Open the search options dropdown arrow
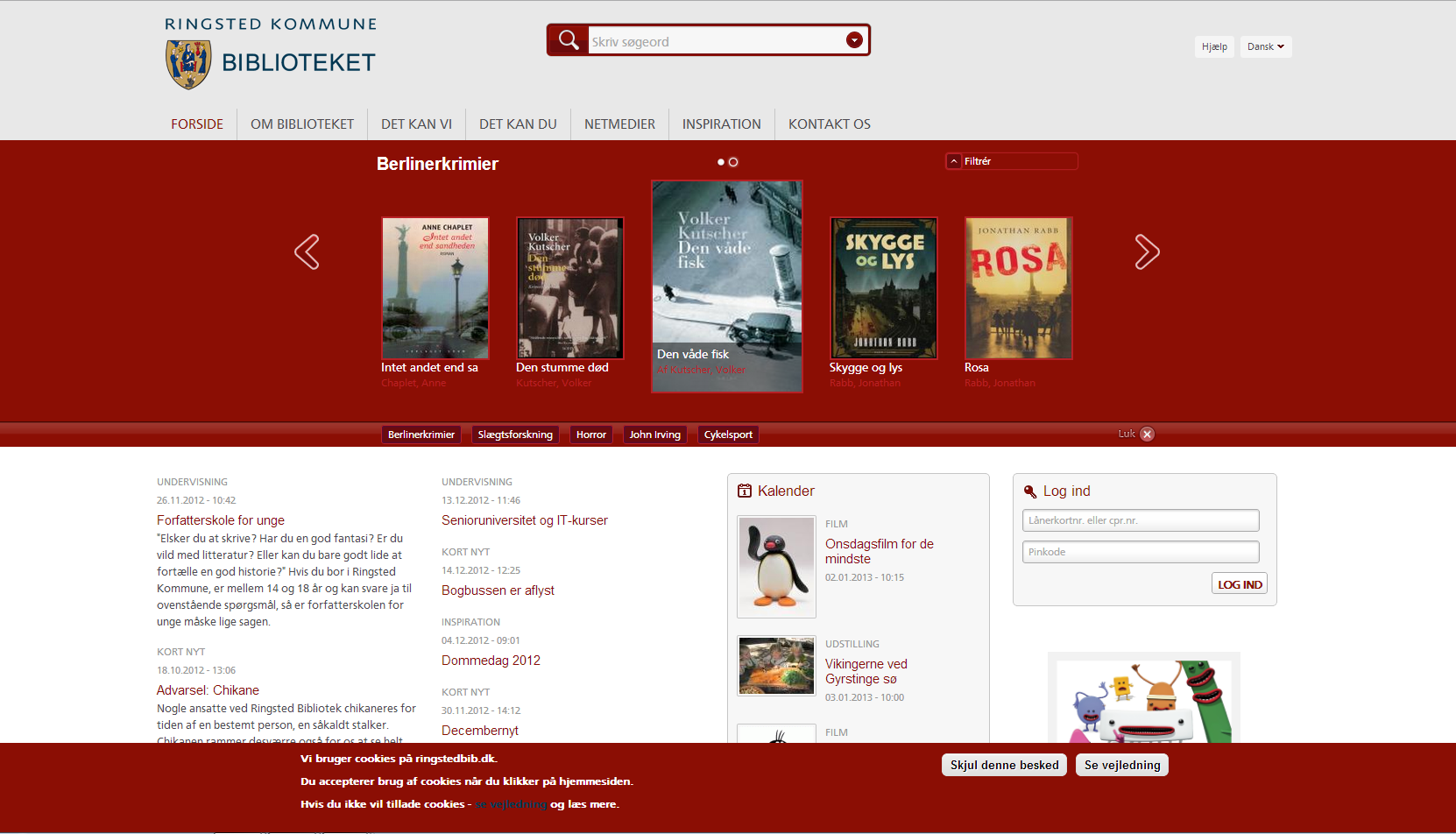 pyautogui.click(x=854, y=40)
